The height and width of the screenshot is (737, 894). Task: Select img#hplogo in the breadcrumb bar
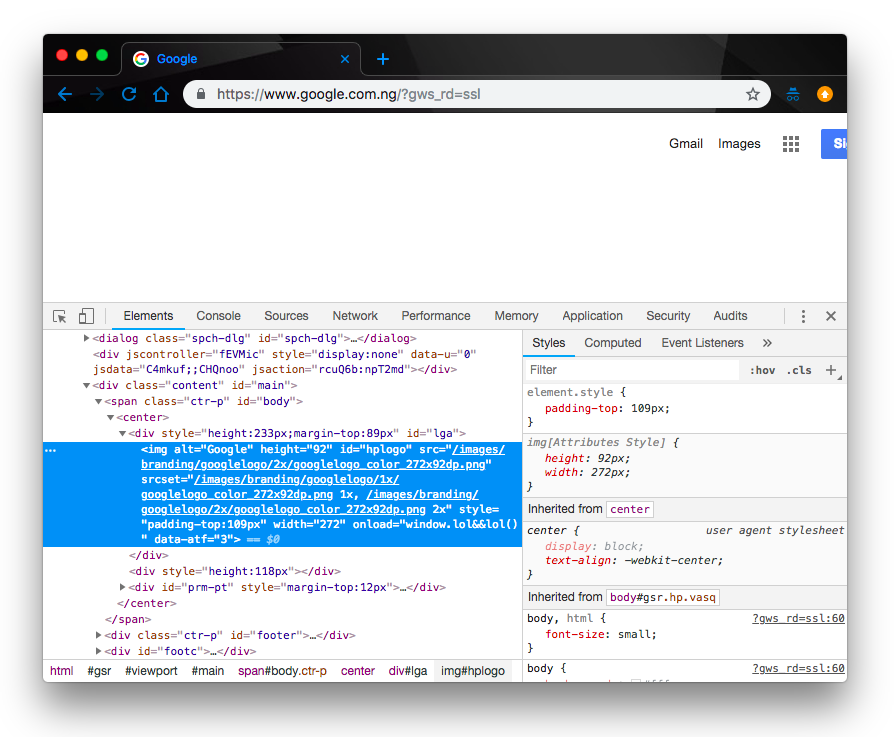[x=473, y=671]
